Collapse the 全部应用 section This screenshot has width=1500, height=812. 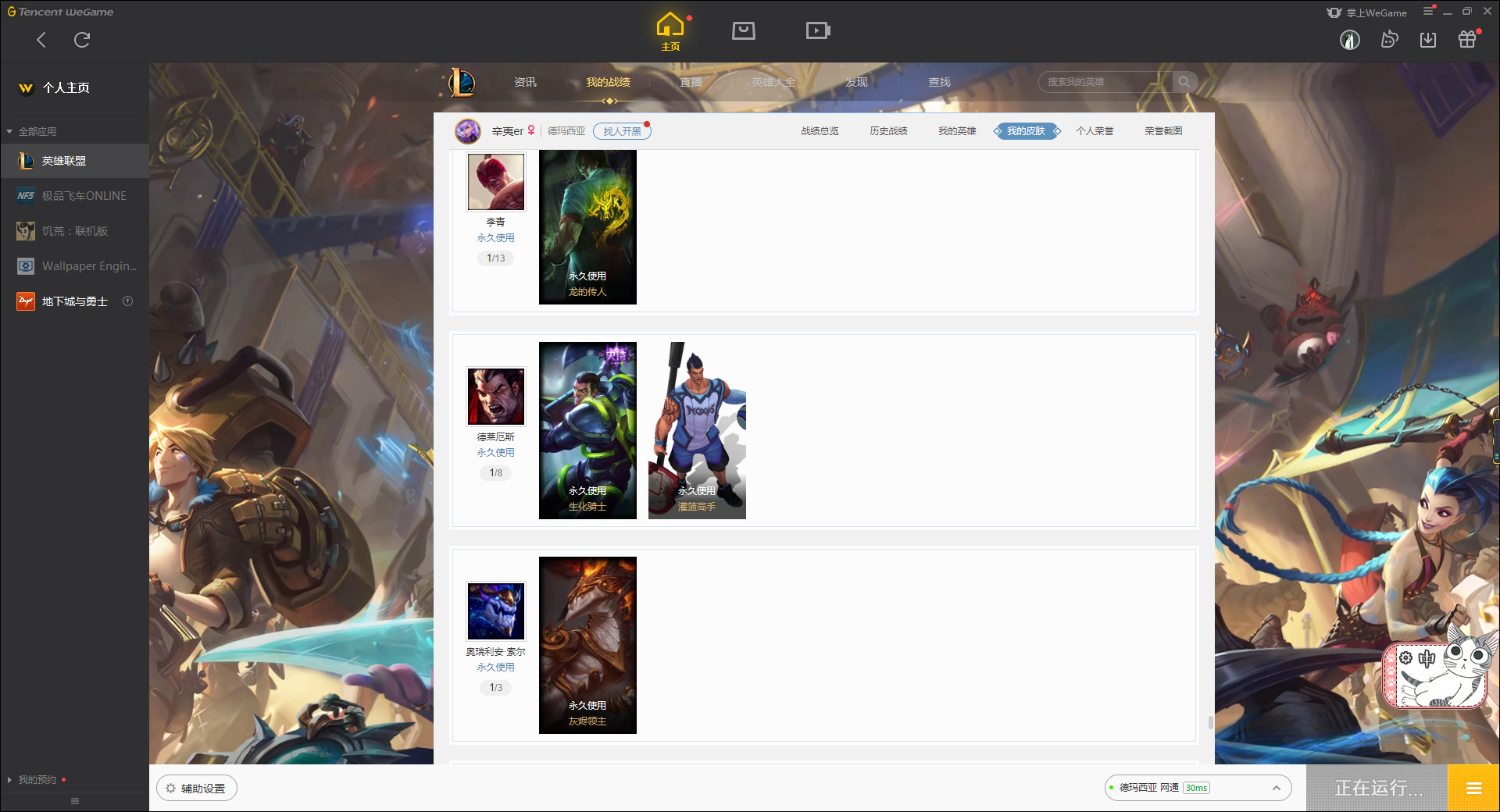[x=31, y=131]
